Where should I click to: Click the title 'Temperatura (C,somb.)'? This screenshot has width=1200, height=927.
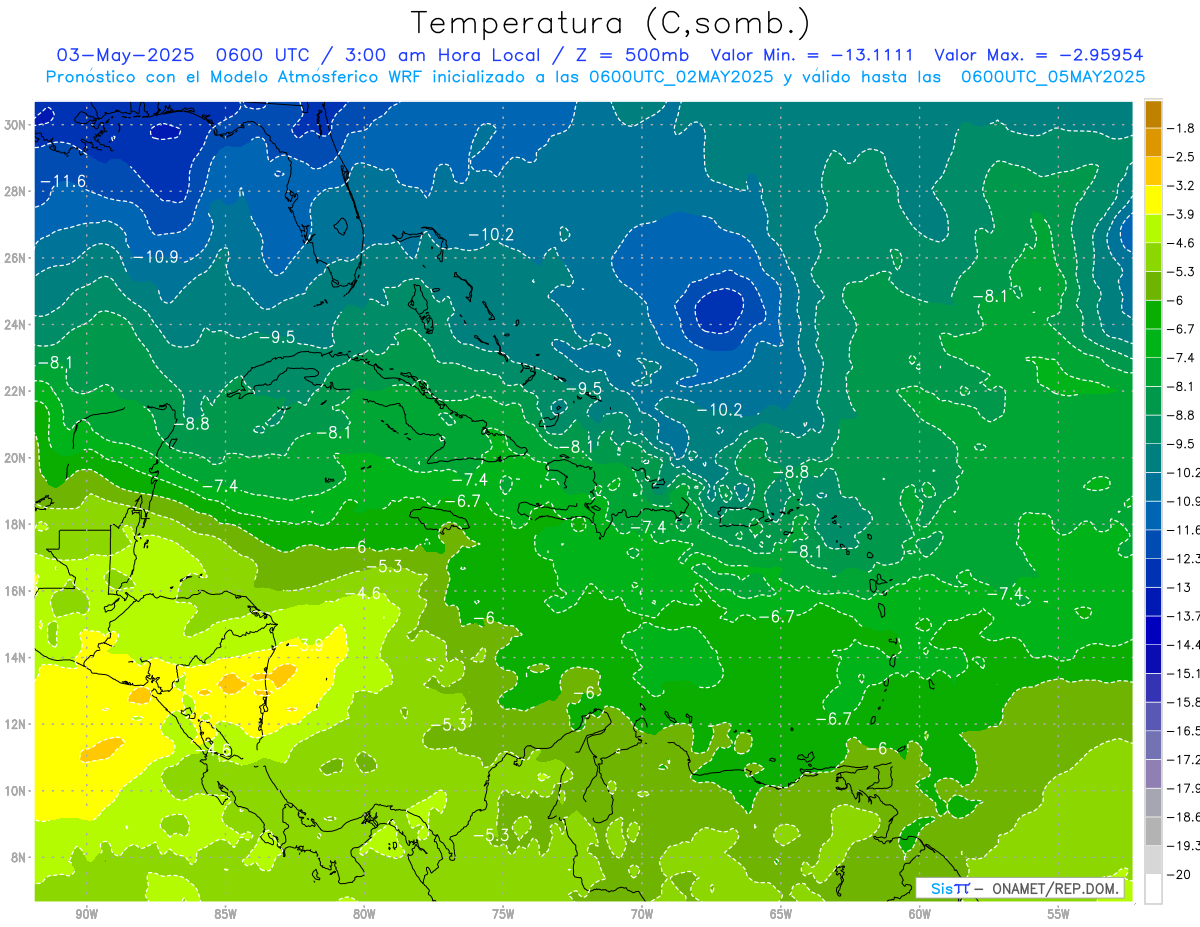point(610,23)
